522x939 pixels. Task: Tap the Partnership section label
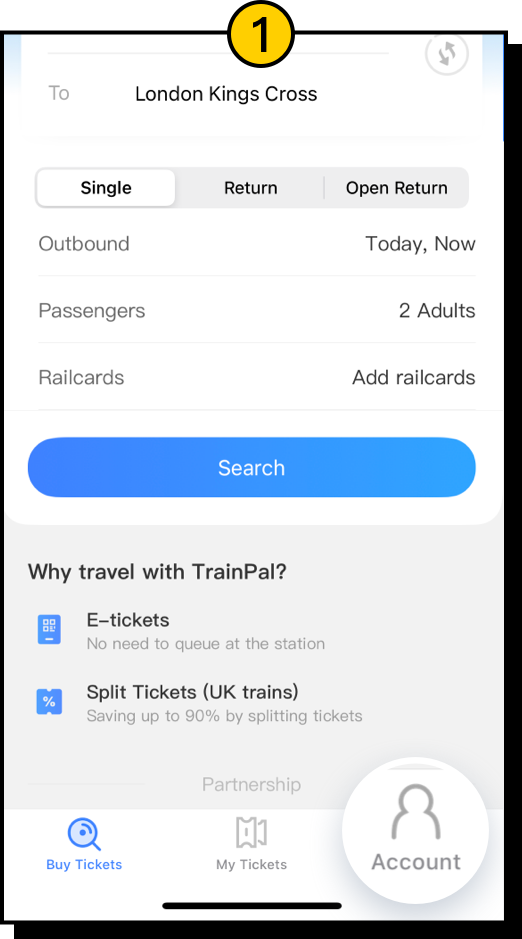pyautogui.click(x=251, y=784)
